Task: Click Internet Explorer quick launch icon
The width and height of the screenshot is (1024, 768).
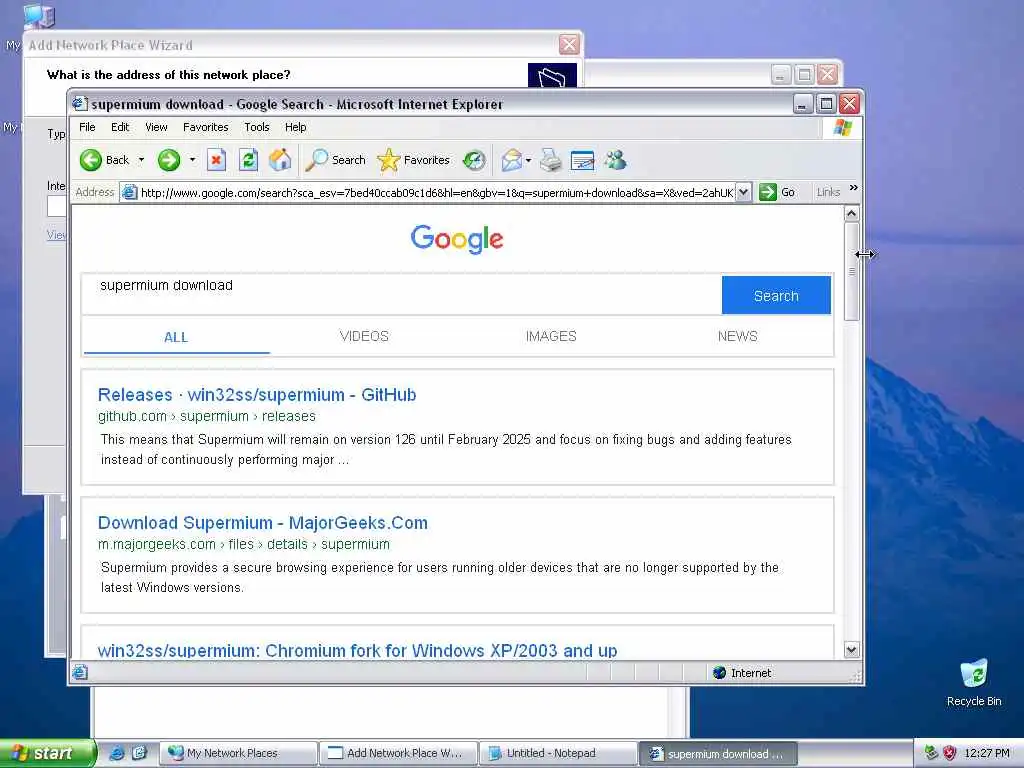Action: click(x=116, y=753)
